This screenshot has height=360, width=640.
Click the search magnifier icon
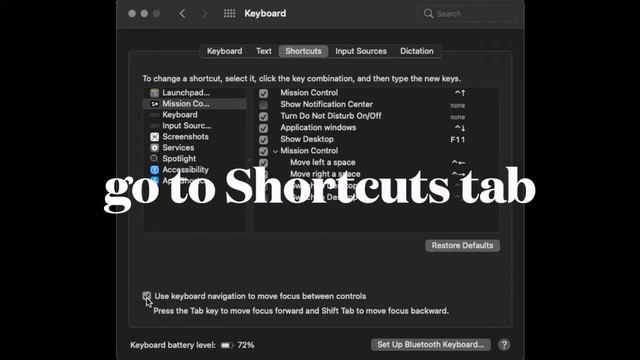(x=428, y=13)
